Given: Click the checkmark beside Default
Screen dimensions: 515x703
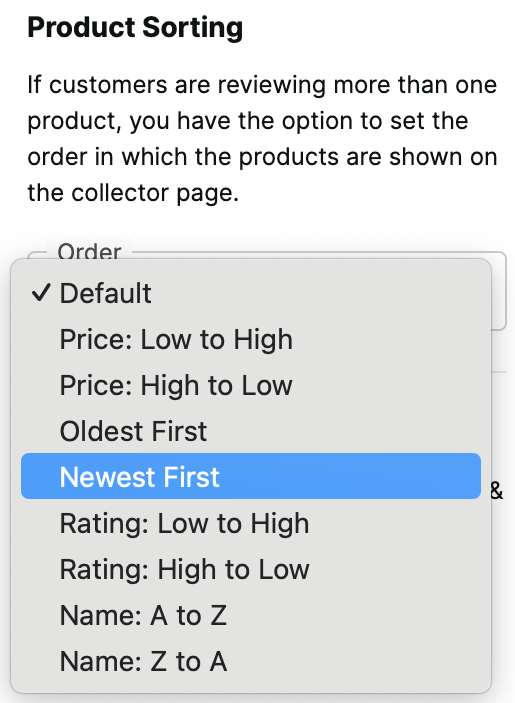Looking at the screenshot, I should [40, 293].
